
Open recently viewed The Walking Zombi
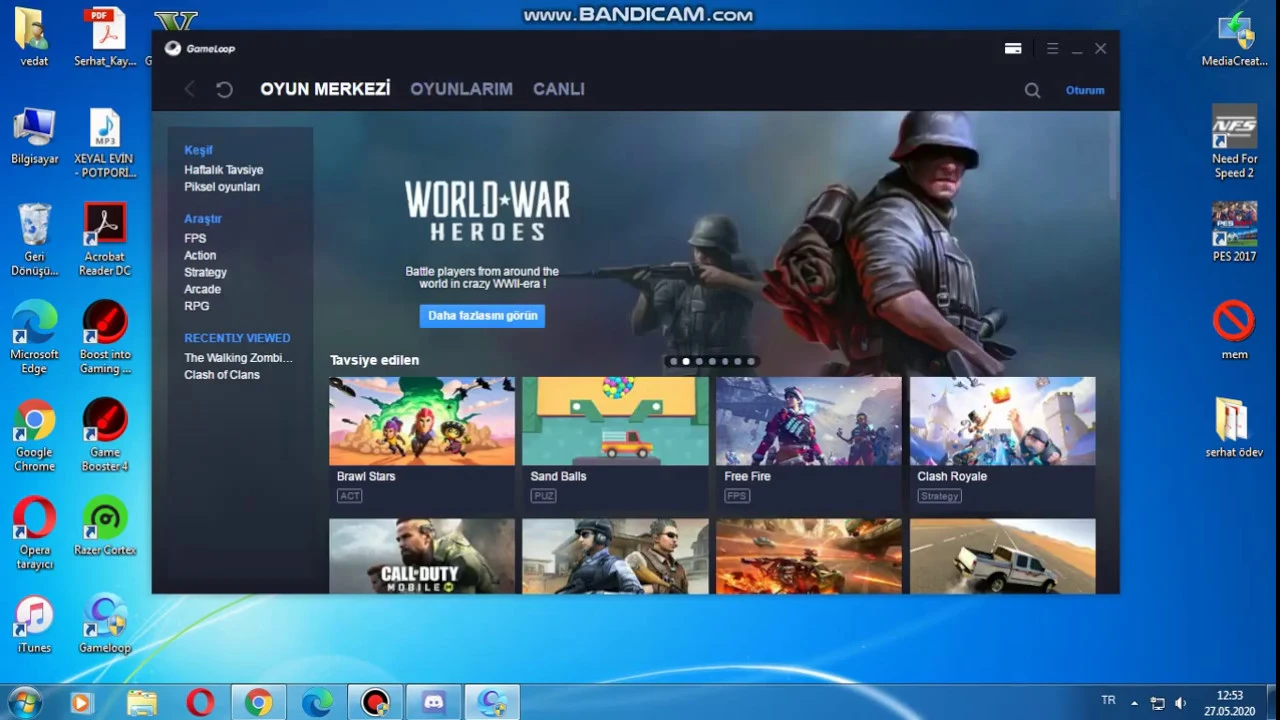(238, 358)
